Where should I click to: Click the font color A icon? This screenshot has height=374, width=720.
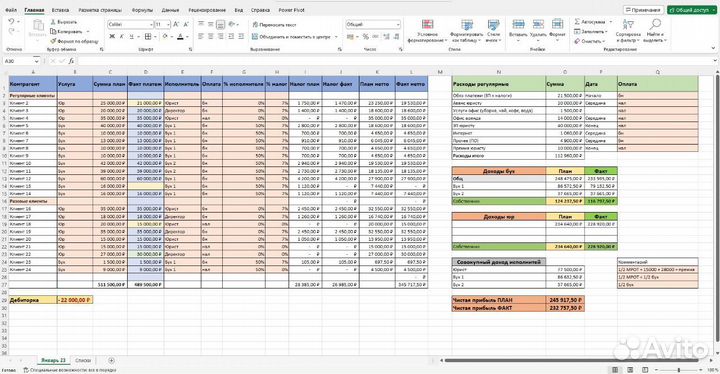(180, 36)
